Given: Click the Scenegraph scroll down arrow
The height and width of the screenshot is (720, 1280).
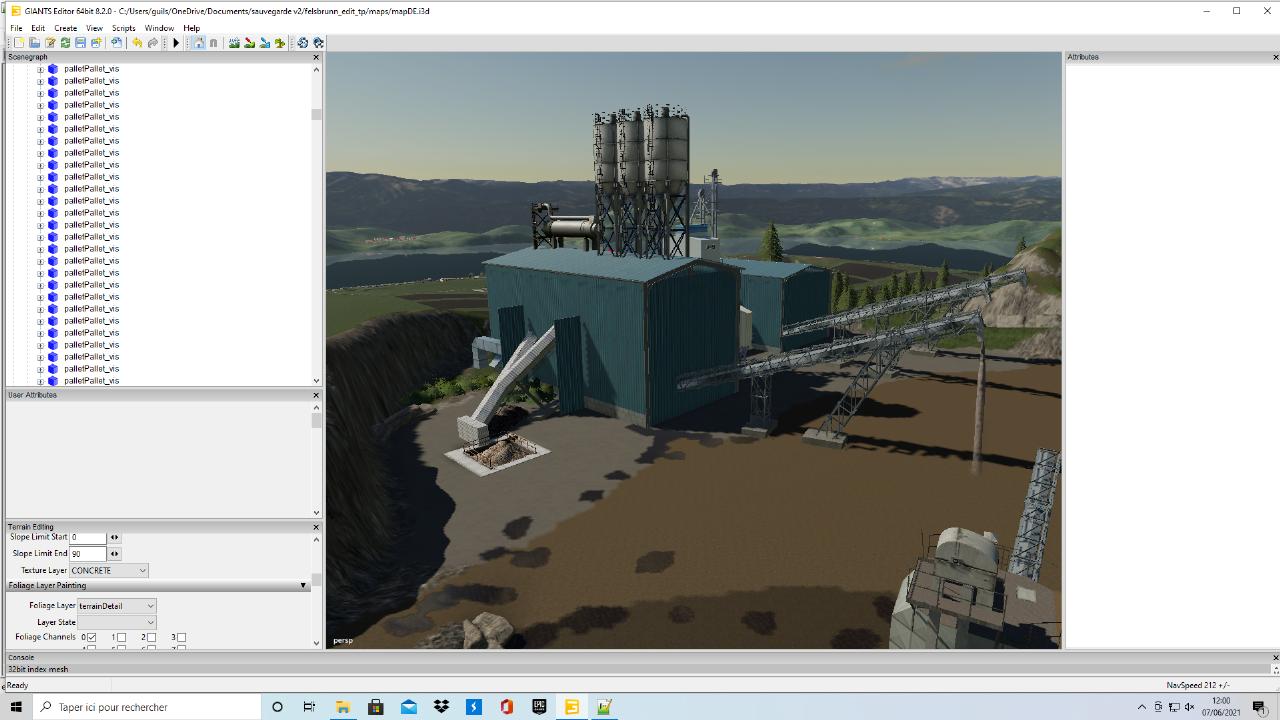Looking at the screenshot, I should 316,380.
